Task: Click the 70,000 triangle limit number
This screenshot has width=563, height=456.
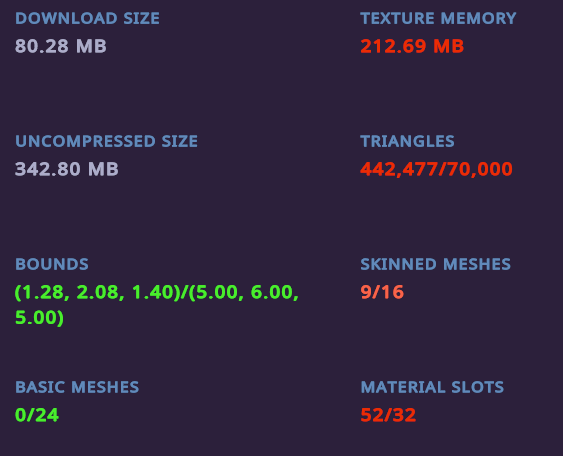Action: pyautogui.click(x=480, y=169)
